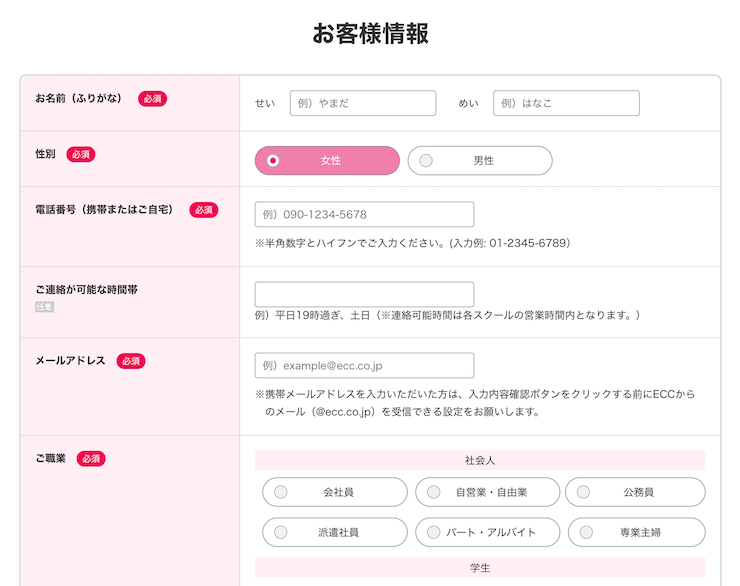
Task: Choose 派遣社員 occupation option
Action: point(335,532)
